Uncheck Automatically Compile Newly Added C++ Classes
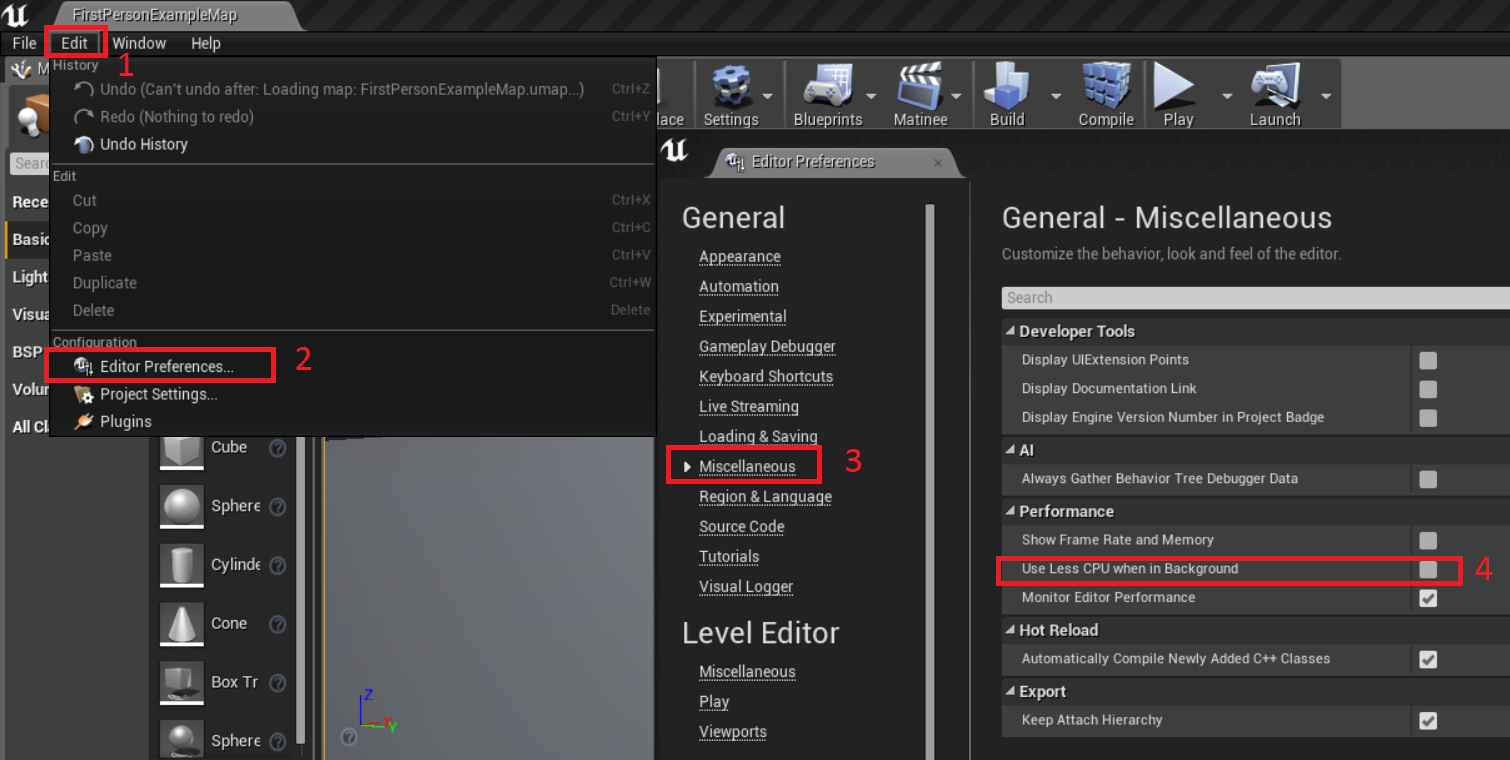The width and height of the screenshot is (1510, 760). tap(1428, 659)
